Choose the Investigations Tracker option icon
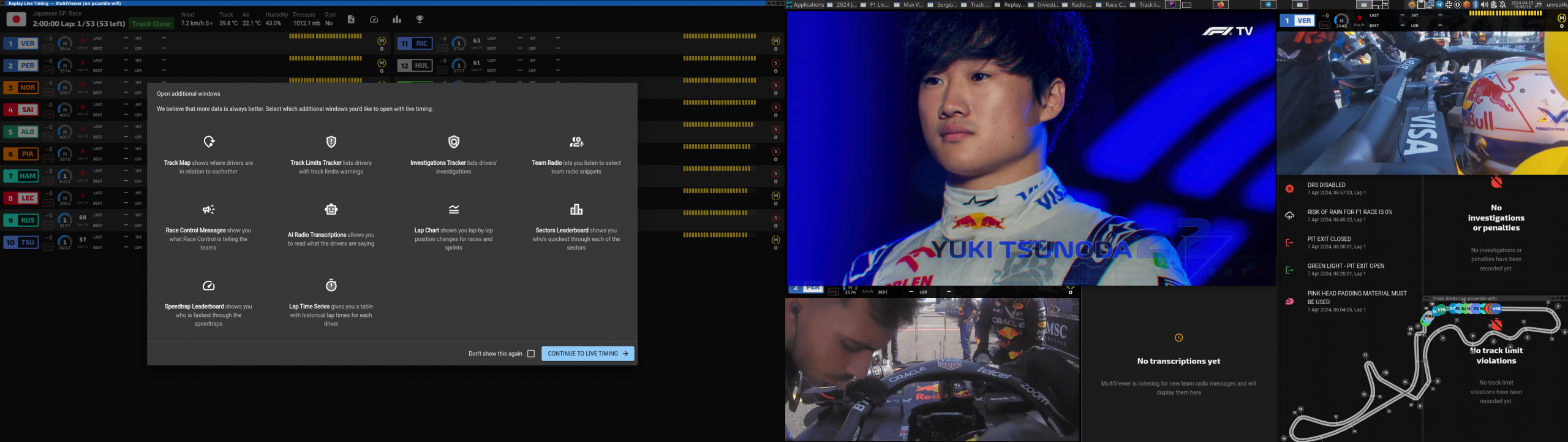The width and height of the screenshot is (1568, 442). point(454,142)
